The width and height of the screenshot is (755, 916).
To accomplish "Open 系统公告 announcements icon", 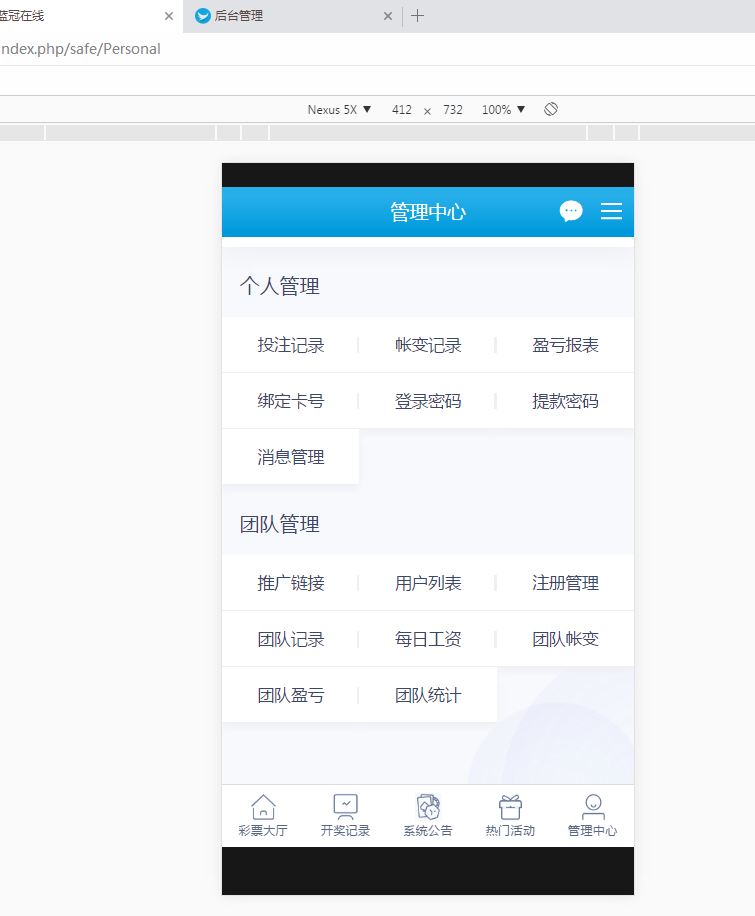I will [x=428, y=816].
